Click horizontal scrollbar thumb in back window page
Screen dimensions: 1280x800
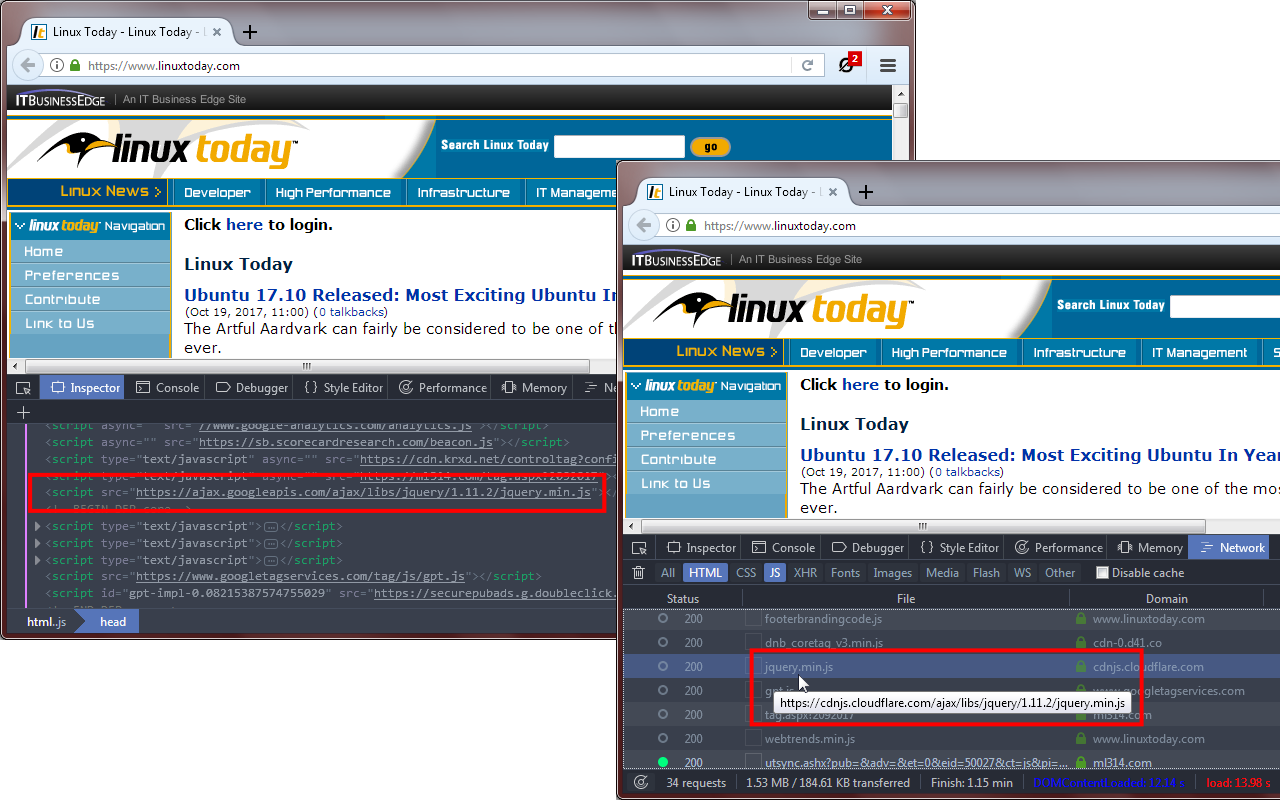(x=307, y=366)
